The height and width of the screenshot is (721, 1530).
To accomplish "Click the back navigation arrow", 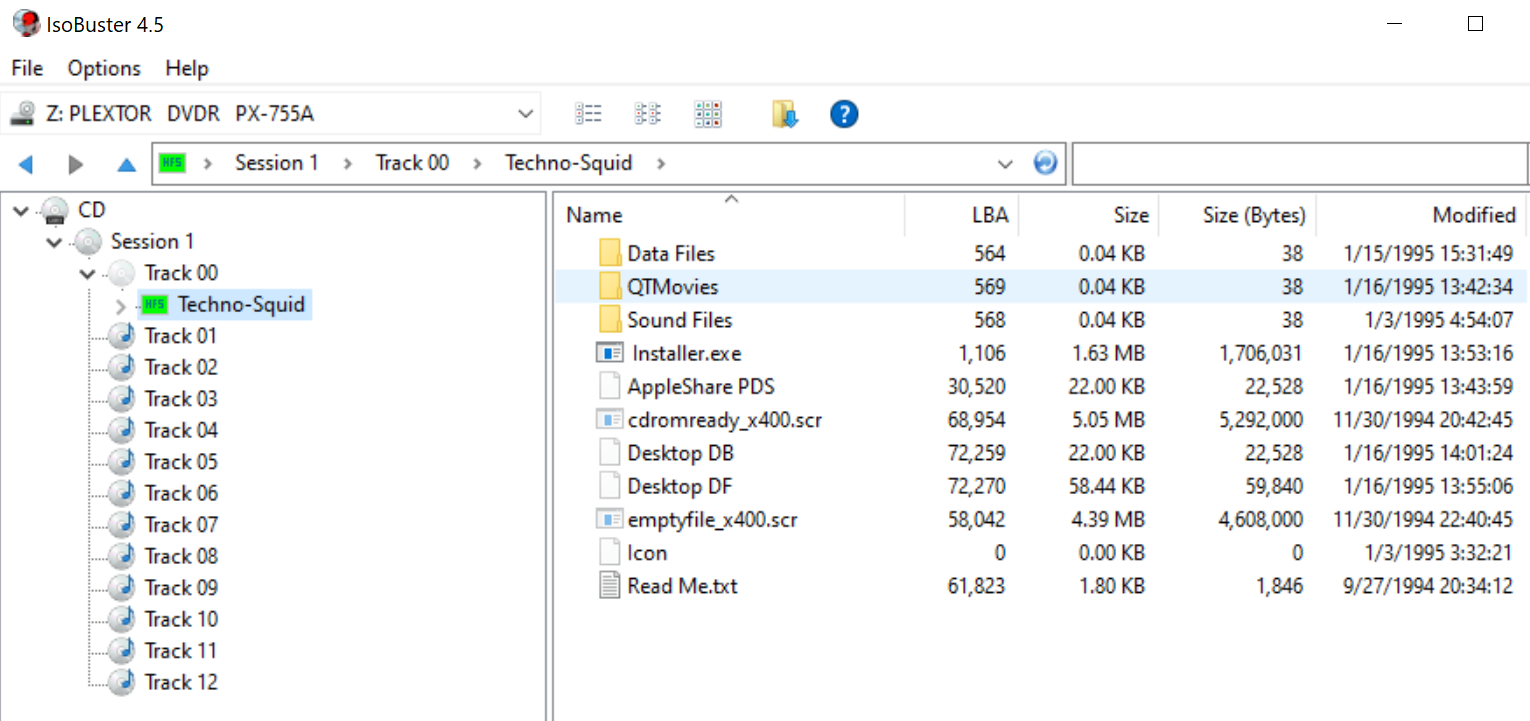I will point(26,164).
